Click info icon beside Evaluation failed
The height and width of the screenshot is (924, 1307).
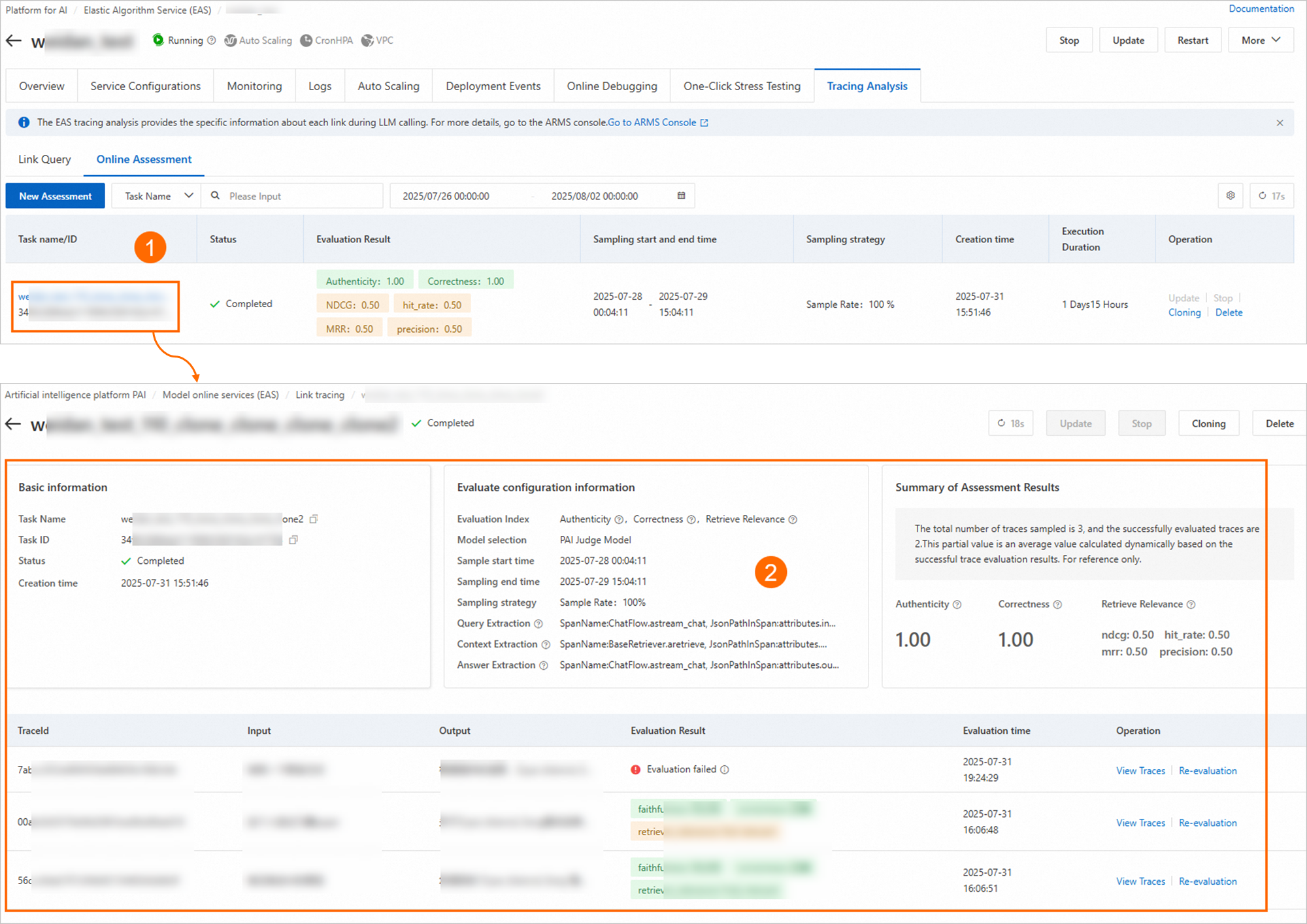(725, 770)
